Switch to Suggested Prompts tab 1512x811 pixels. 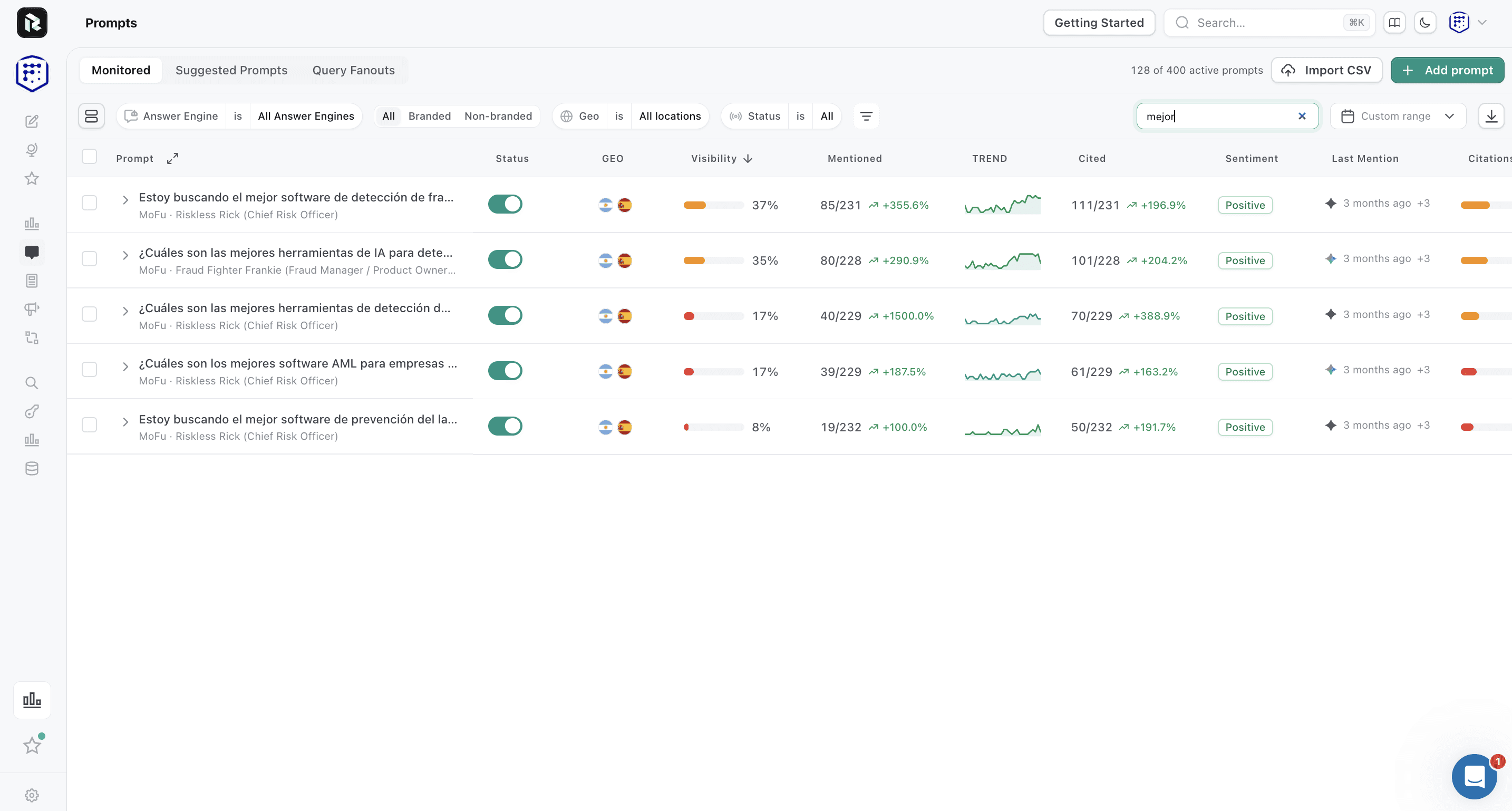(231, 71)
